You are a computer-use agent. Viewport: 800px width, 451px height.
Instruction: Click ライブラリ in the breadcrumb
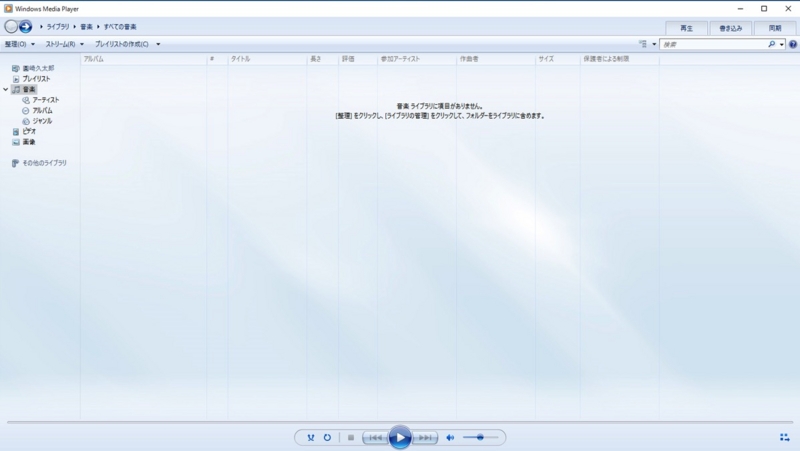[58, 27]
